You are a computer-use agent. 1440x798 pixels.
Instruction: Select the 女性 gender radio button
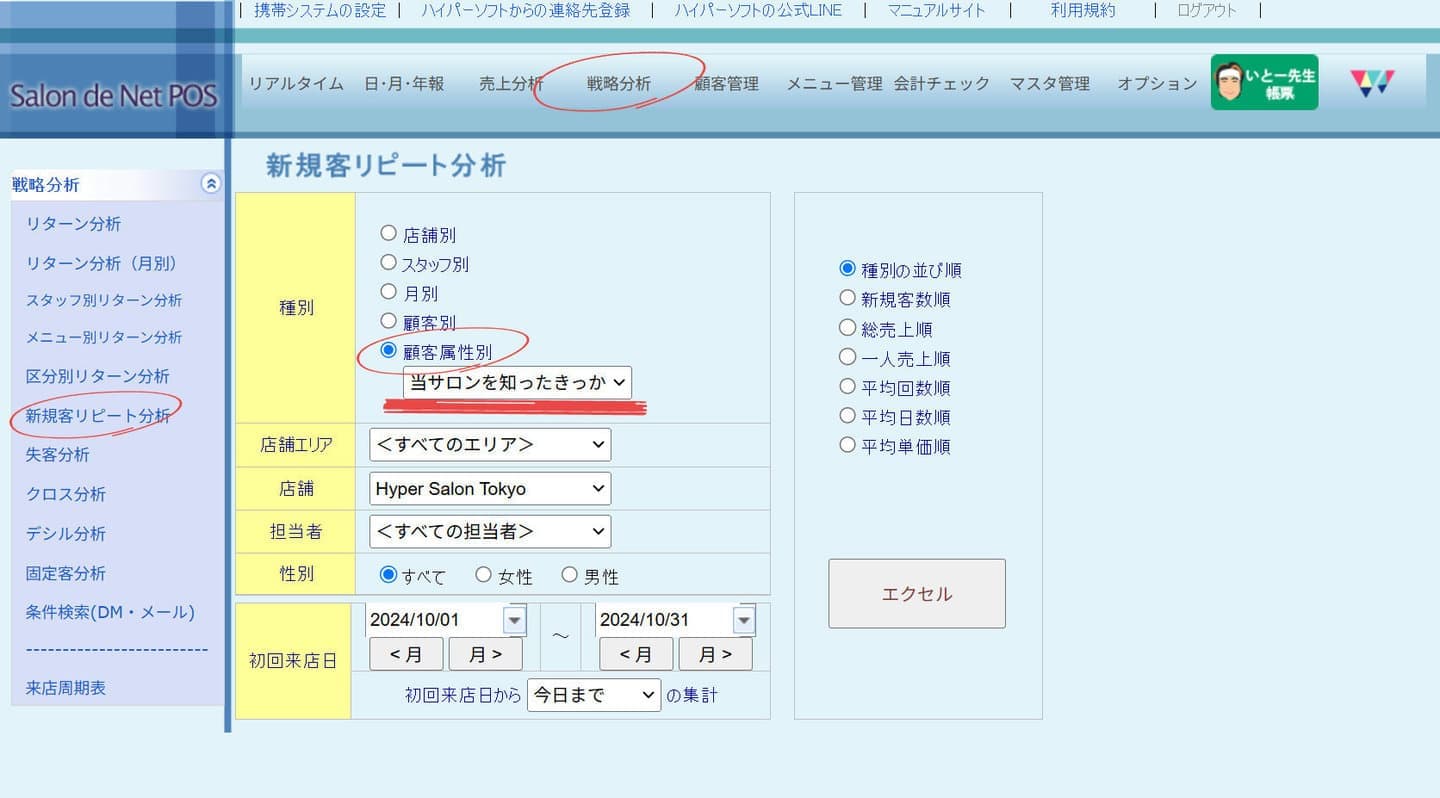point(484,575)
